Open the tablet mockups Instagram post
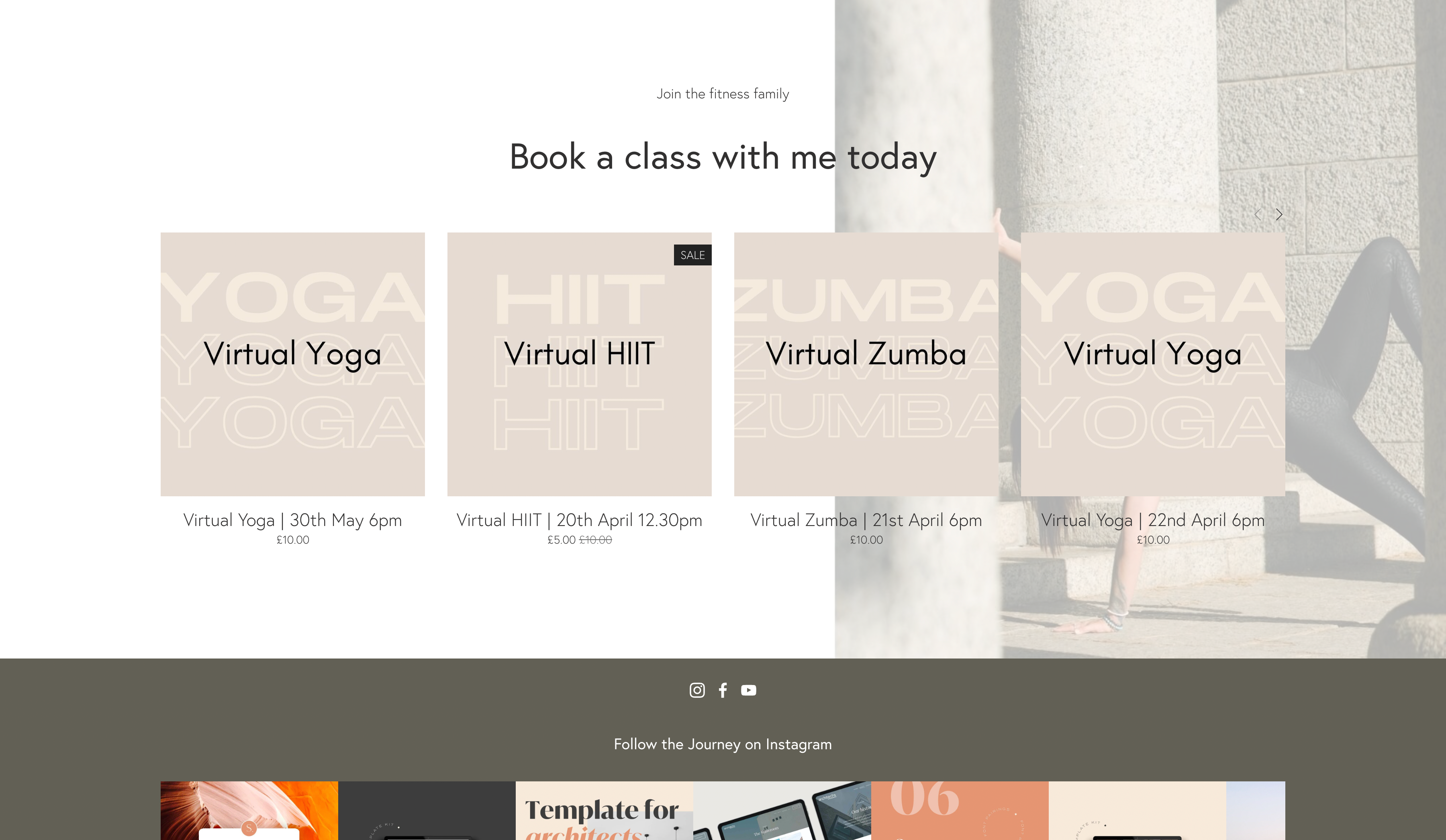This screenshot has height=840, width=1446. [x=782, y=811]
